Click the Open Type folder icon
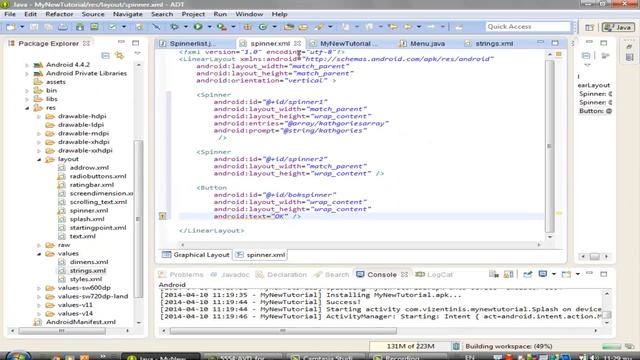Image resolution: width=640 pixels, height=360 pixels. pyautogui.click(x=289, y=27)
